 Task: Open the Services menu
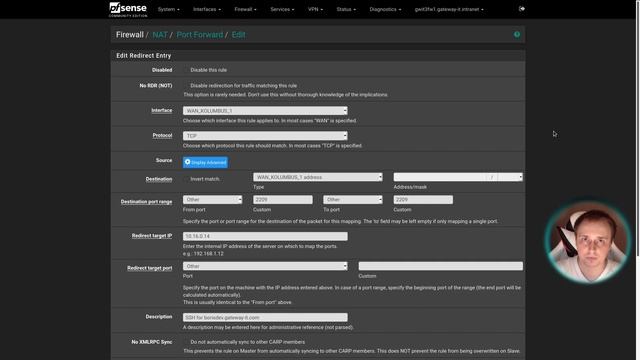(x=282, y=9)
